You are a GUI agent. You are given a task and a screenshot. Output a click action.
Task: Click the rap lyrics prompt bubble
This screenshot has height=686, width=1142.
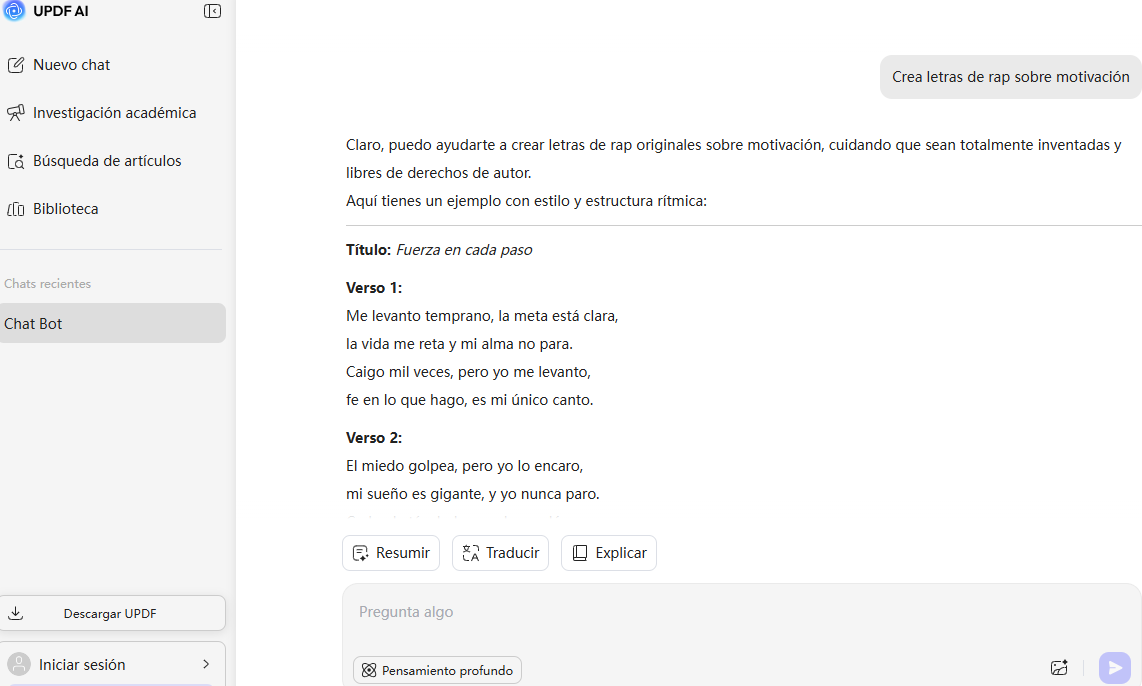click(x=1009, y=76)
